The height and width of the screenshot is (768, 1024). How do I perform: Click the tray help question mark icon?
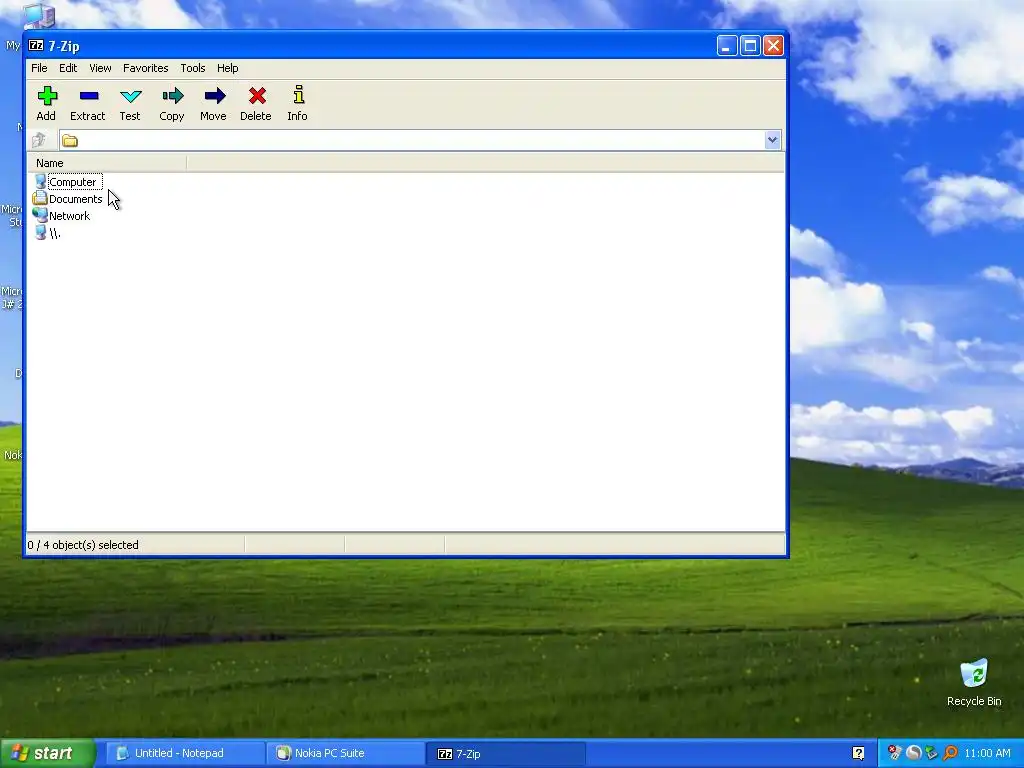coord(859,753)
